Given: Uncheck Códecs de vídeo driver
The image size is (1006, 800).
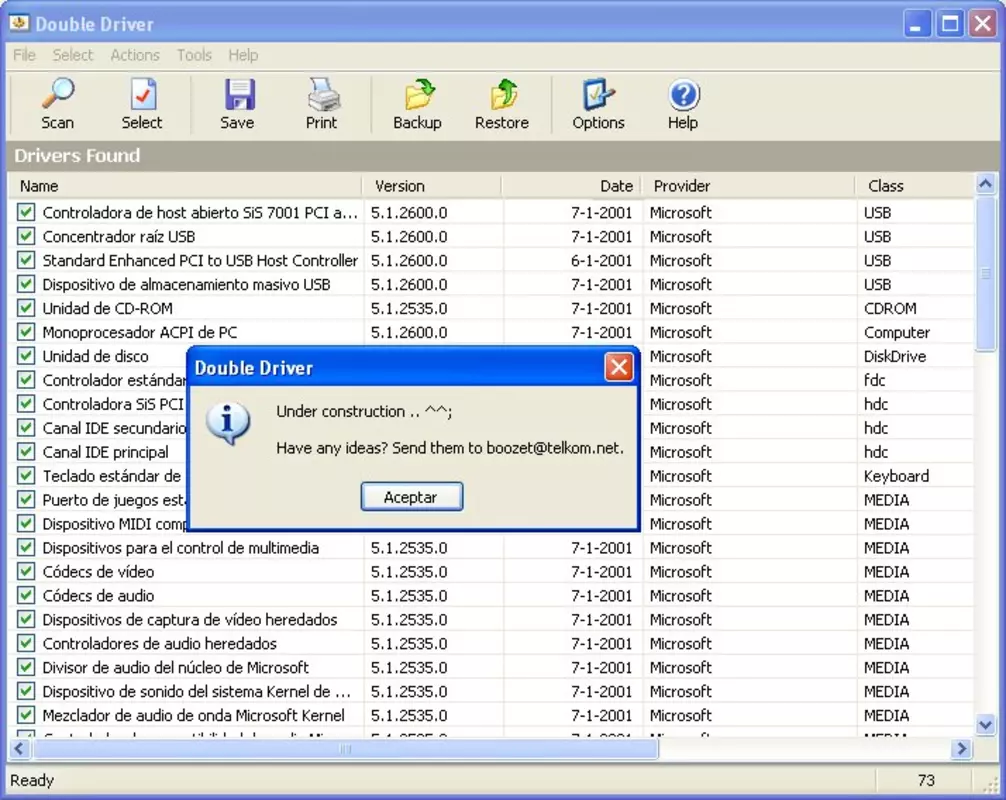Looking at the screenshot, I should pyautogui.click(x=26, y=571).
